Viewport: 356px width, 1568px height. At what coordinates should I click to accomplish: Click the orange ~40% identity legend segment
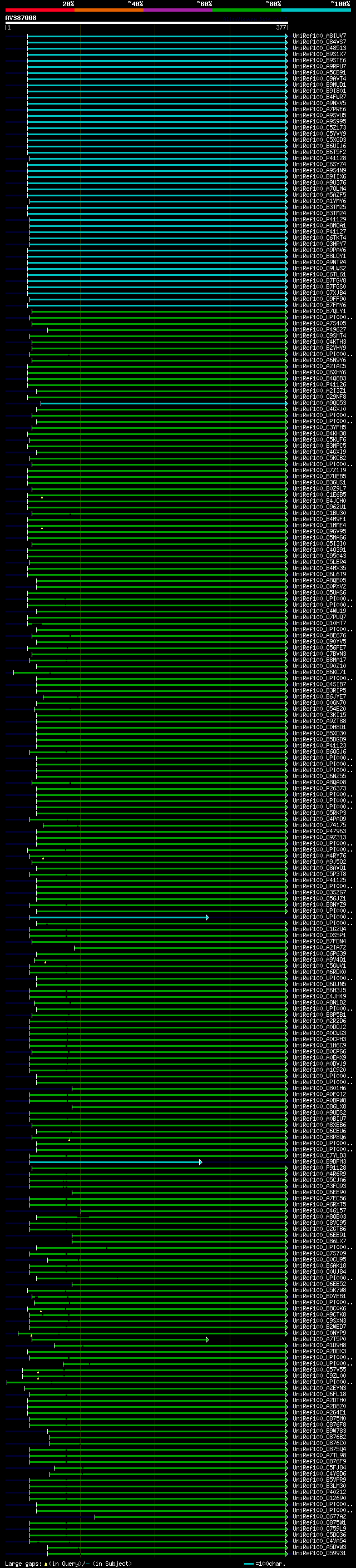[109, 10]
